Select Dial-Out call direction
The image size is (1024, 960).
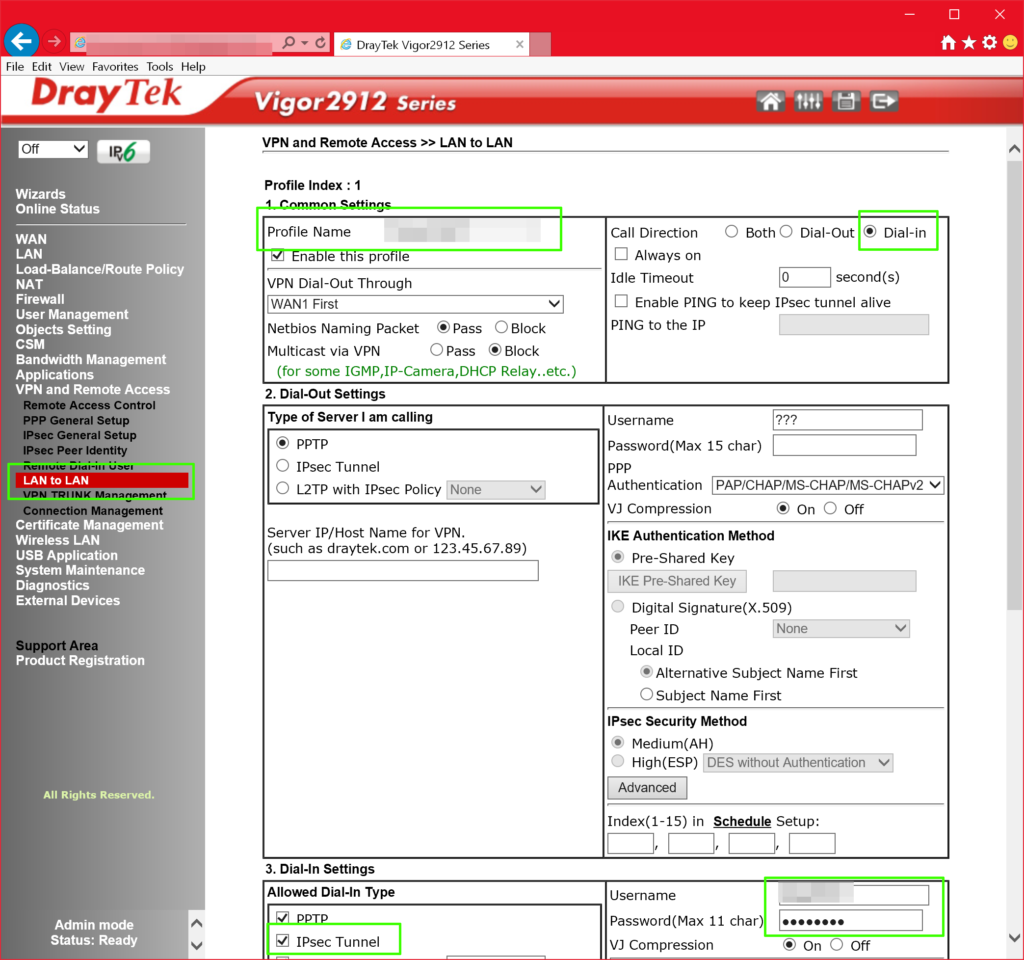(x=786, y=232)
